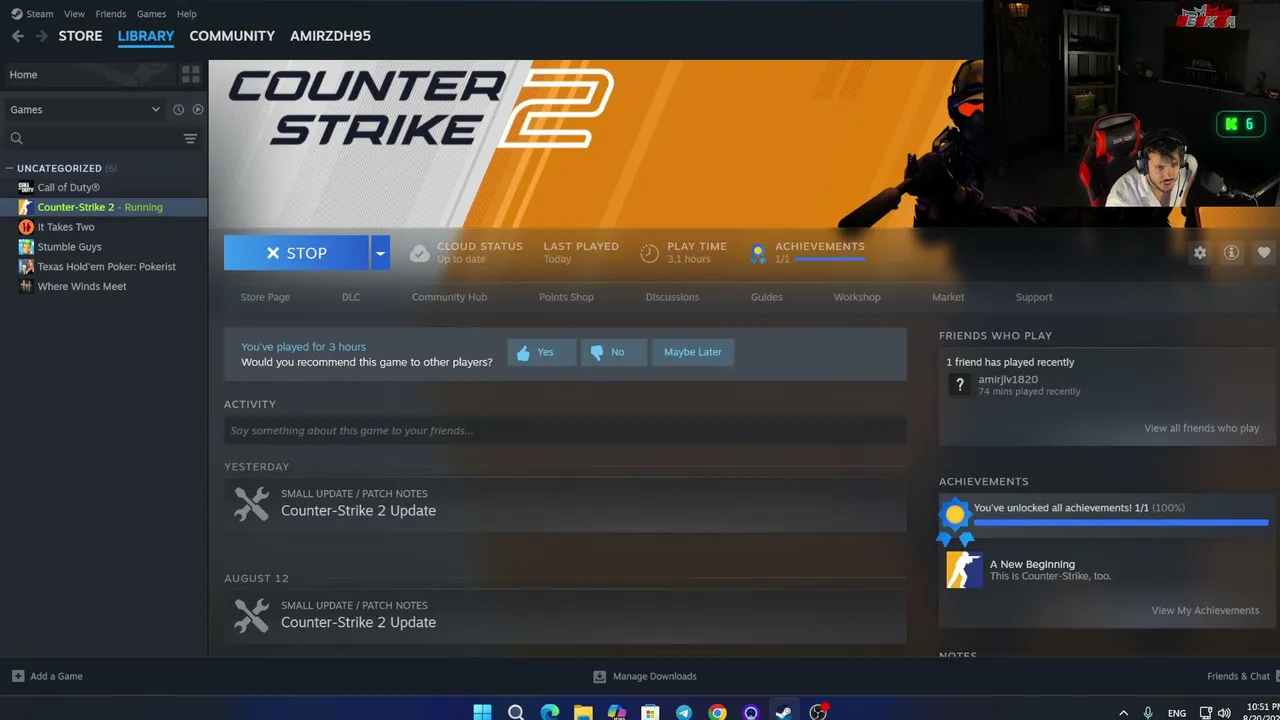The image size is (1280, 720).
Task: Open the Workshop link
Action: [x=857, y=297]
